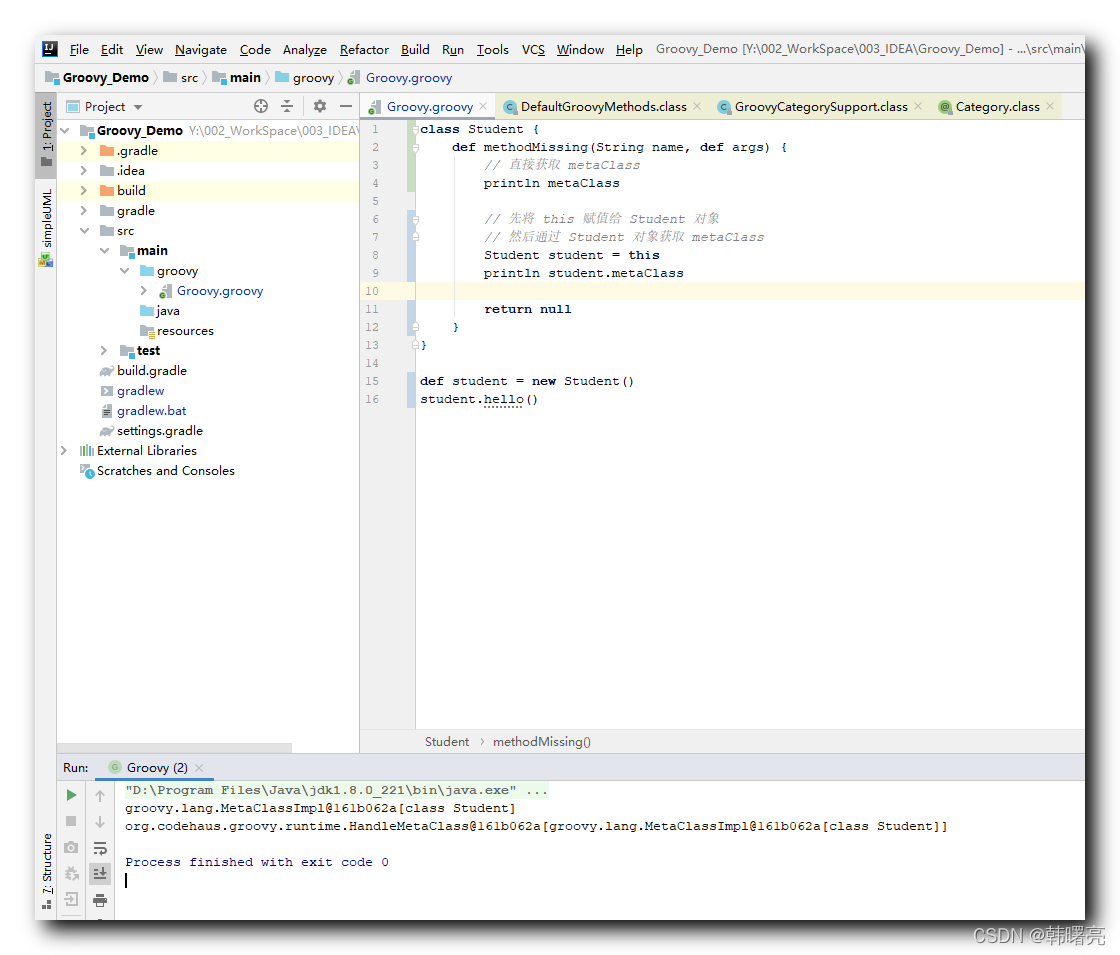Click the Collapse All icon in Project panel

pos(287,106)
